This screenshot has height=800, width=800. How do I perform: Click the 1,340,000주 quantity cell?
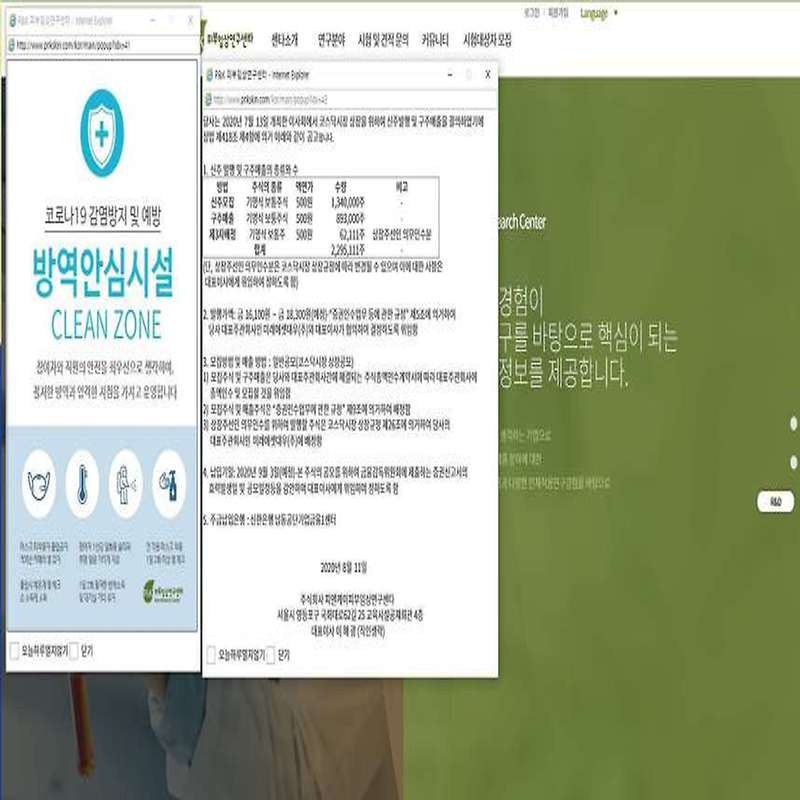click(347, 203)
